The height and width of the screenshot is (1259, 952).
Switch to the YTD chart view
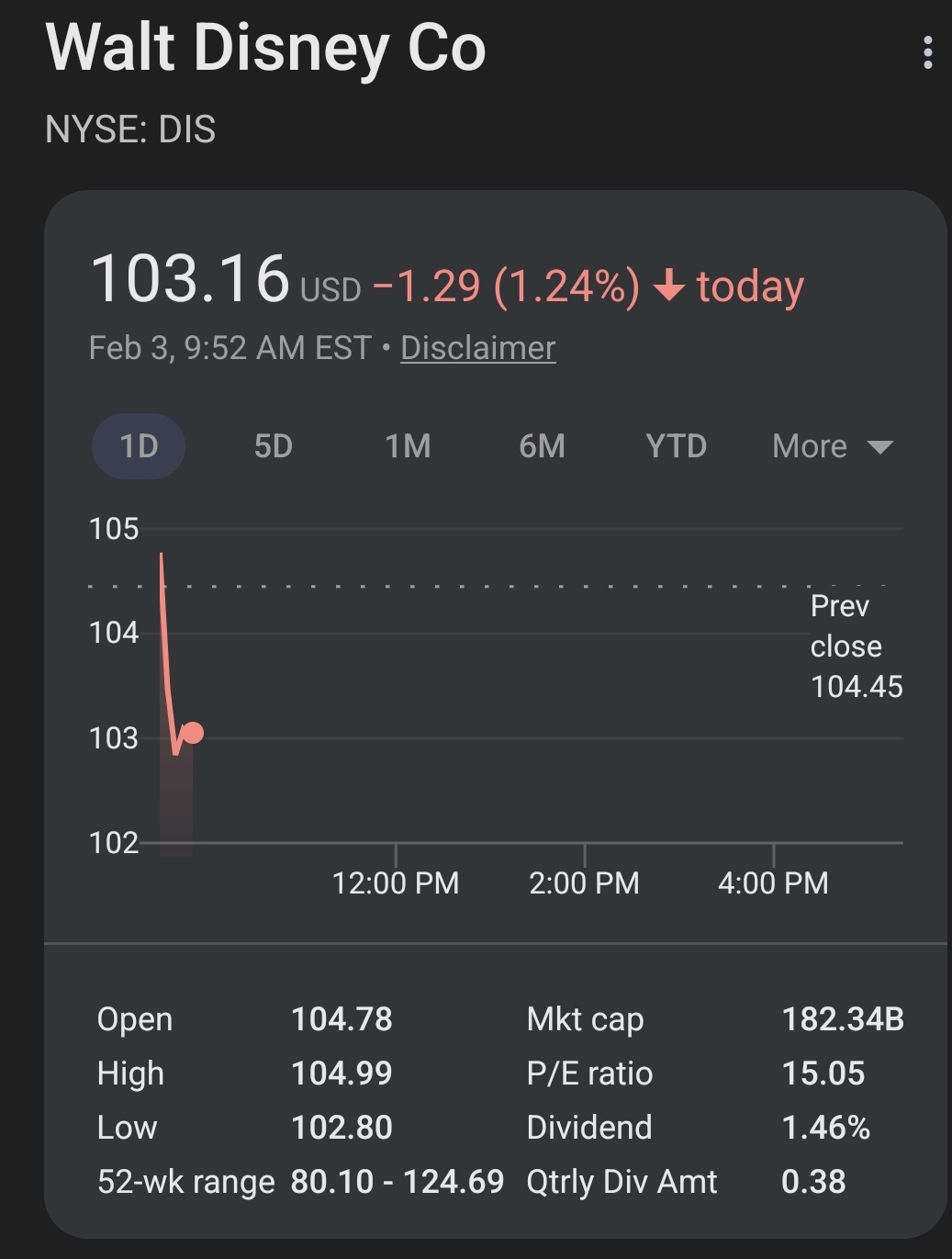[x=676, y=446]
